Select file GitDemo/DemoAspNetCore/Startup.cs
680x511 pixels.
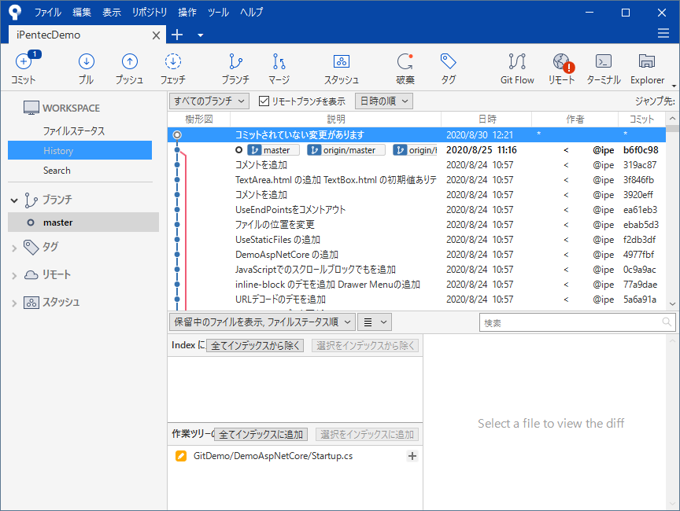[x=295, y=456]
